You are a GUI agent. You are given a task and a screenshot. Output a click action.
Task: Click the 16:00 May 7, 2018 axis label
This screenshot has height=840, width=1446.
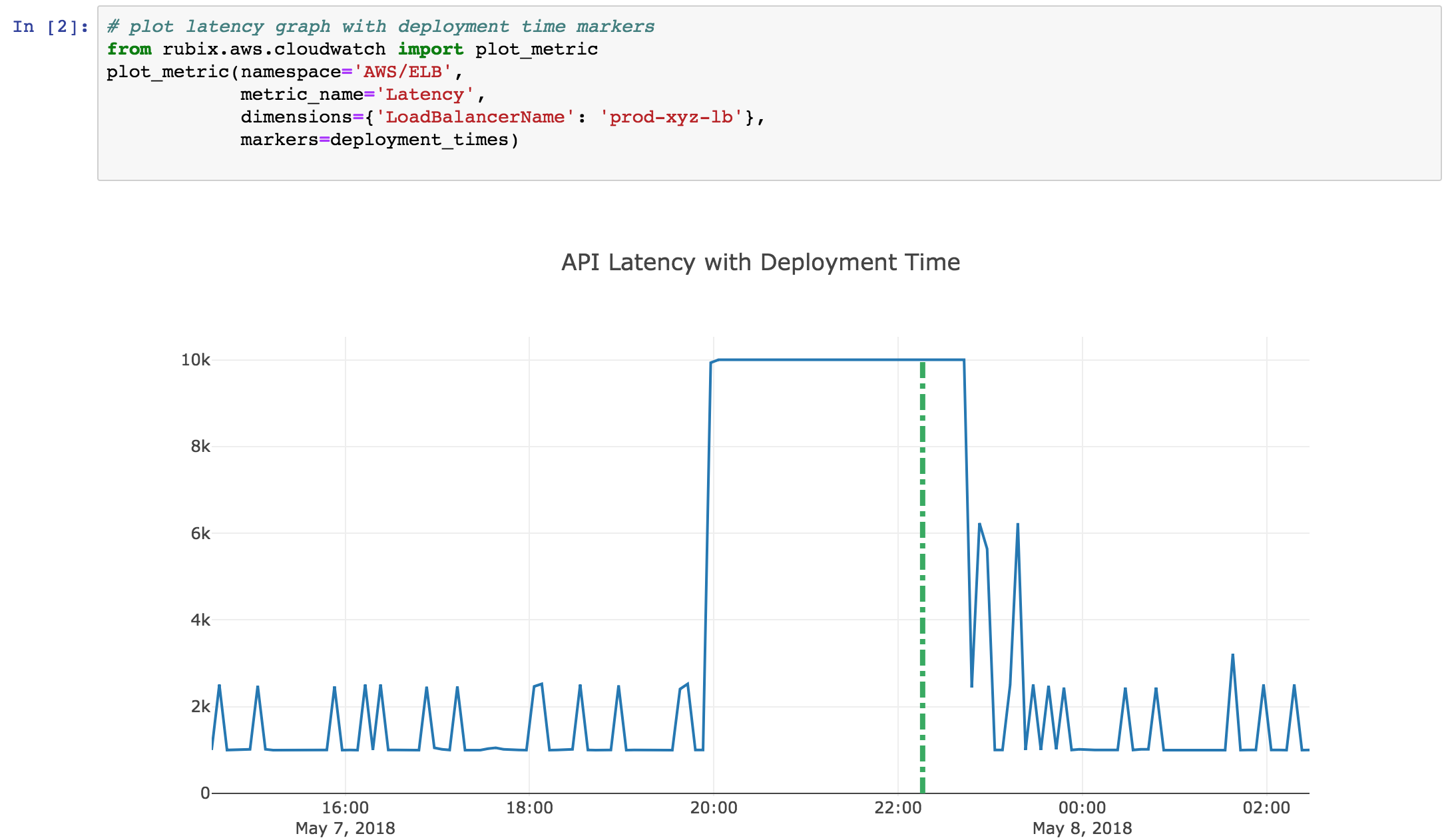[x=345, y=818]
